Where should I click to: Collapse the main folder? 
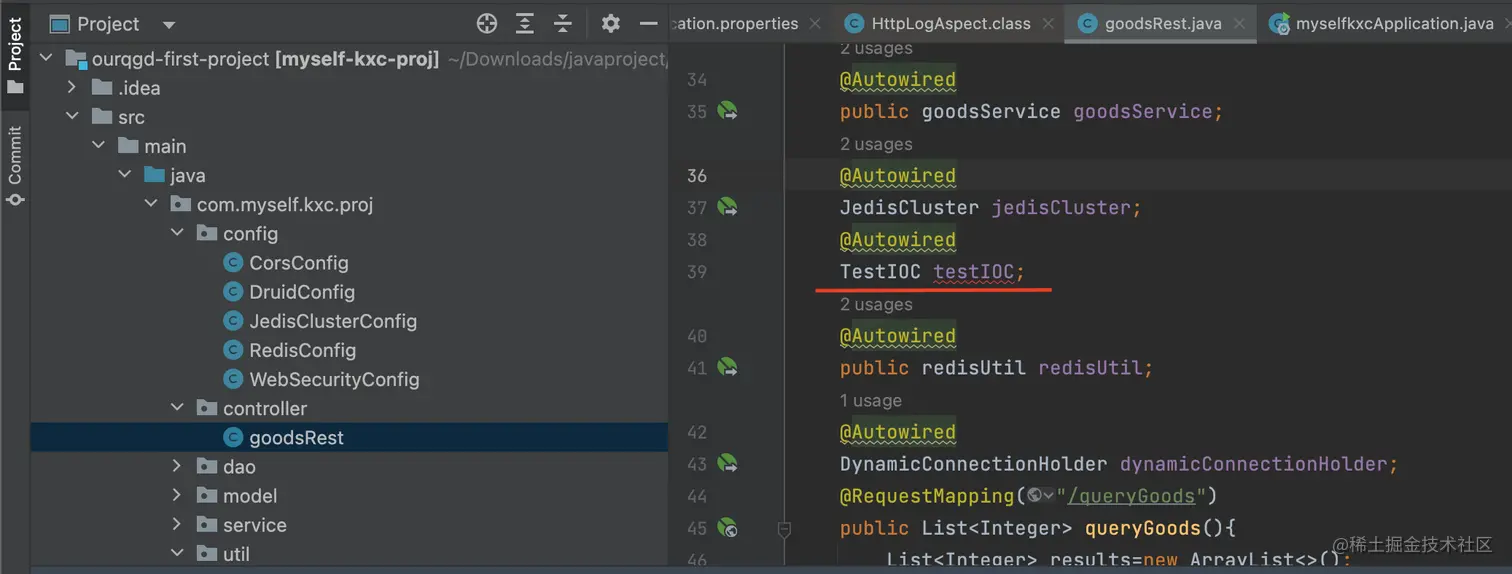tap(98, 146)
